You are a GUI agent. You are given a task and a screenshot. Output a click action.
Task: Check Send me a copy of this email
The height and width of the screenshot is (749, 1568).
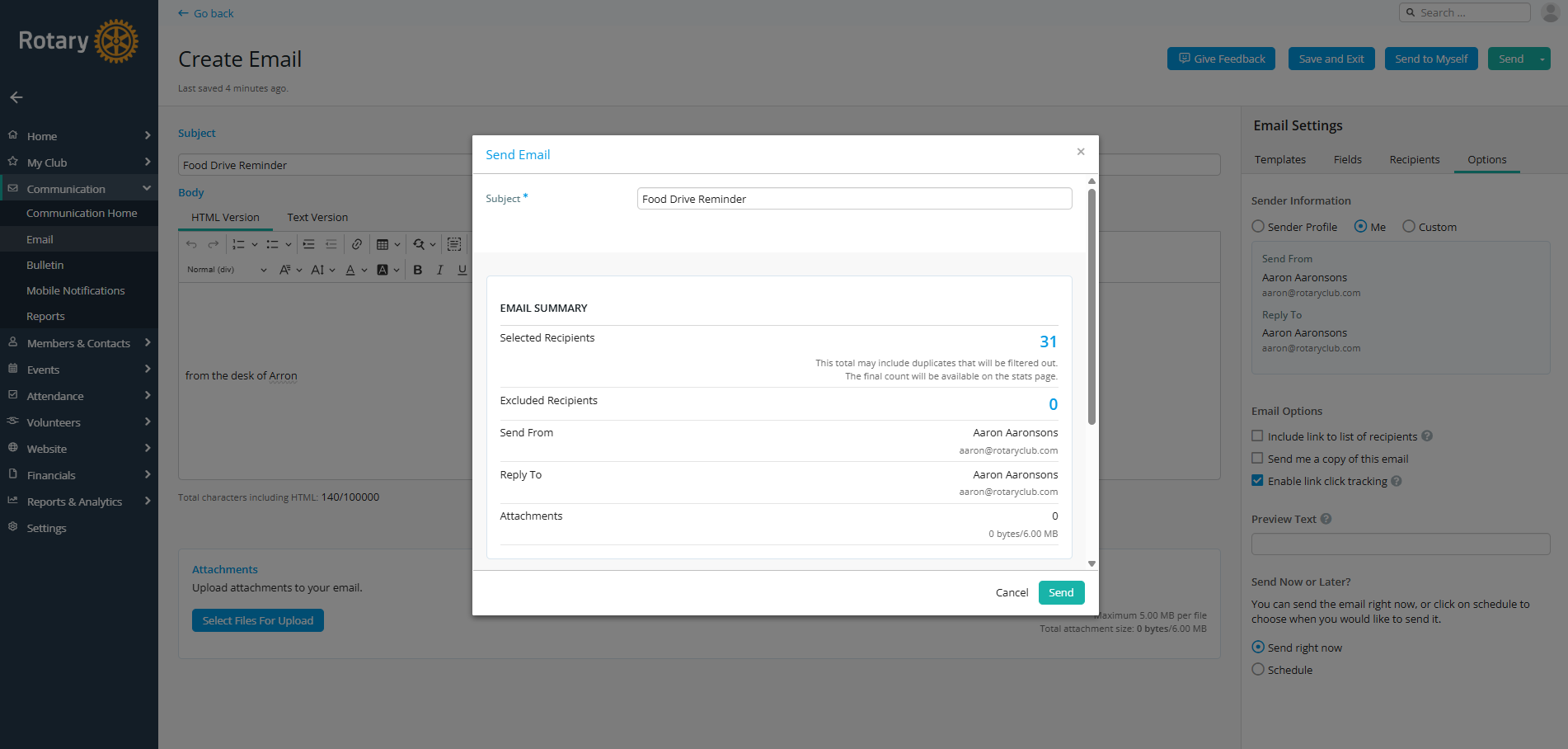1258,459
